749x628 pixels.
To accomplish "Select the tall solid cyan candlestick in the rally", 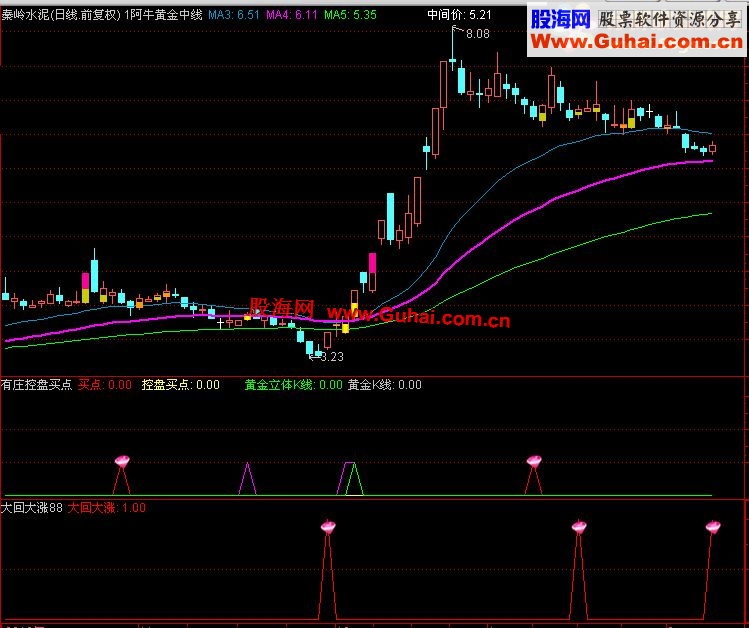I will 390,216.
